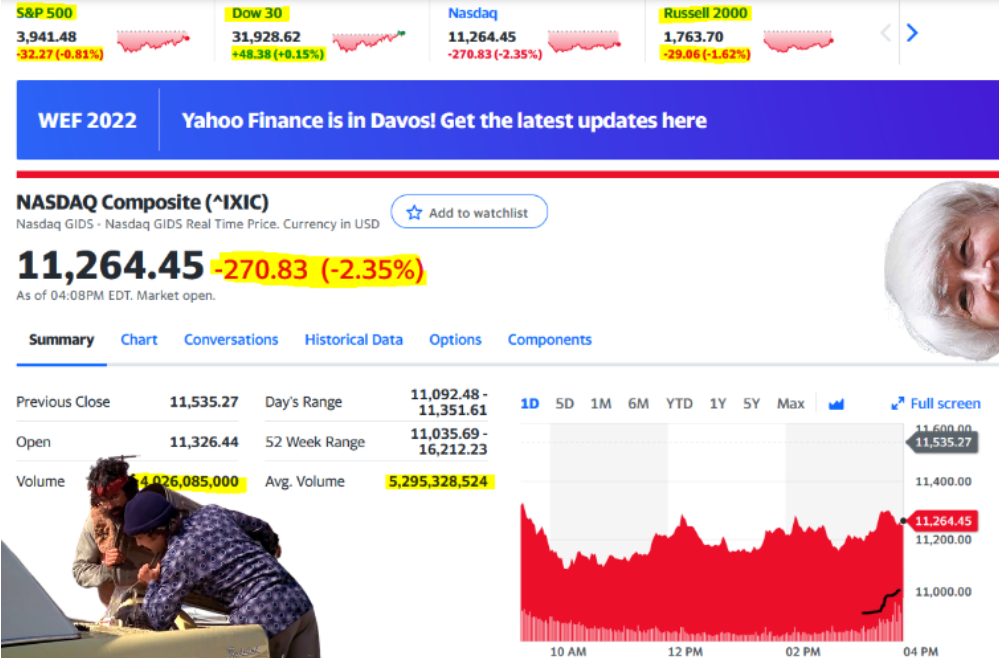Screen dimensions: 999x658
Task: Click the Previous Close value 11,535.27
Action: 204,402
